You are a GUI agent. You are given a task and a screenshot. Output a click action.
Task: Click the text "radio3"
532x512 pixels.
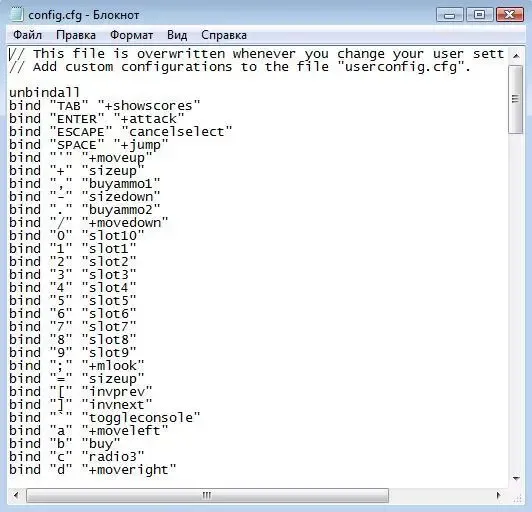(x=113, y=457)
